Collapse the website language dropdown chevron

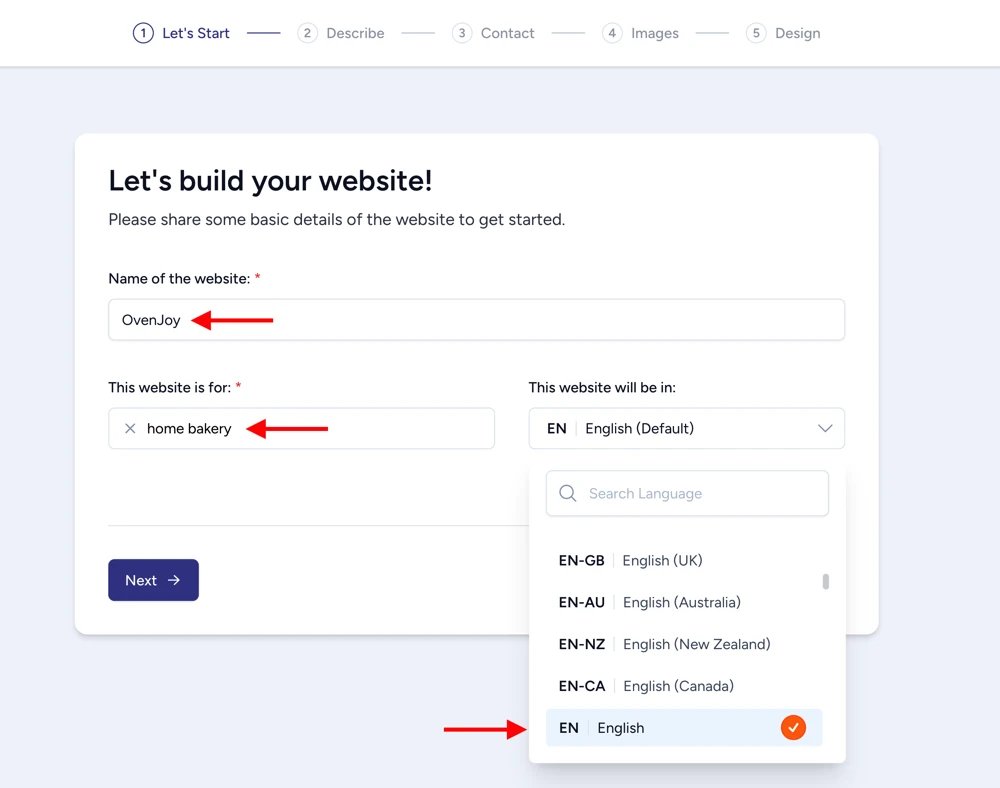[825, 428]
